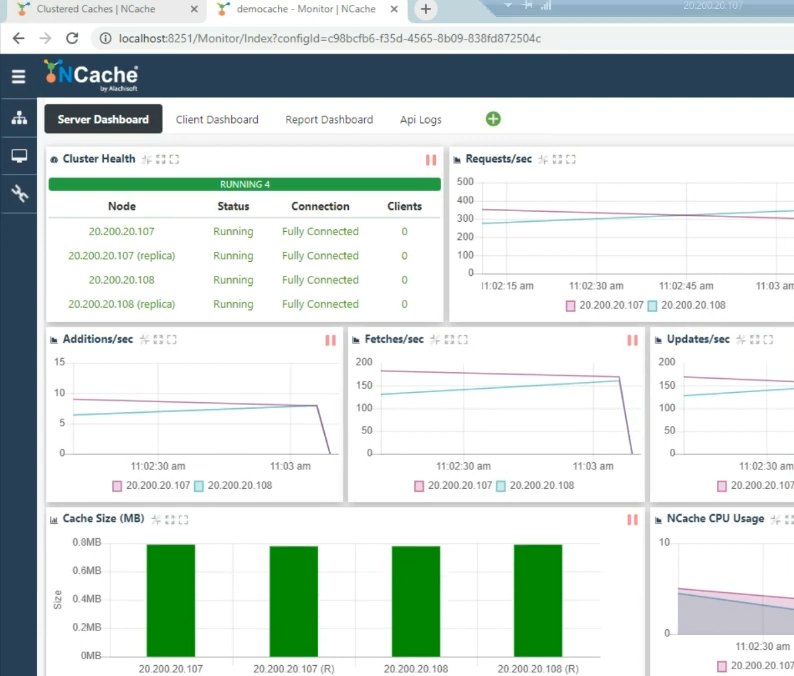Click the dashed-square maximize icon on Requests/sec
Image resolution: width=794 pixels, height=676 pixels.
557,160
